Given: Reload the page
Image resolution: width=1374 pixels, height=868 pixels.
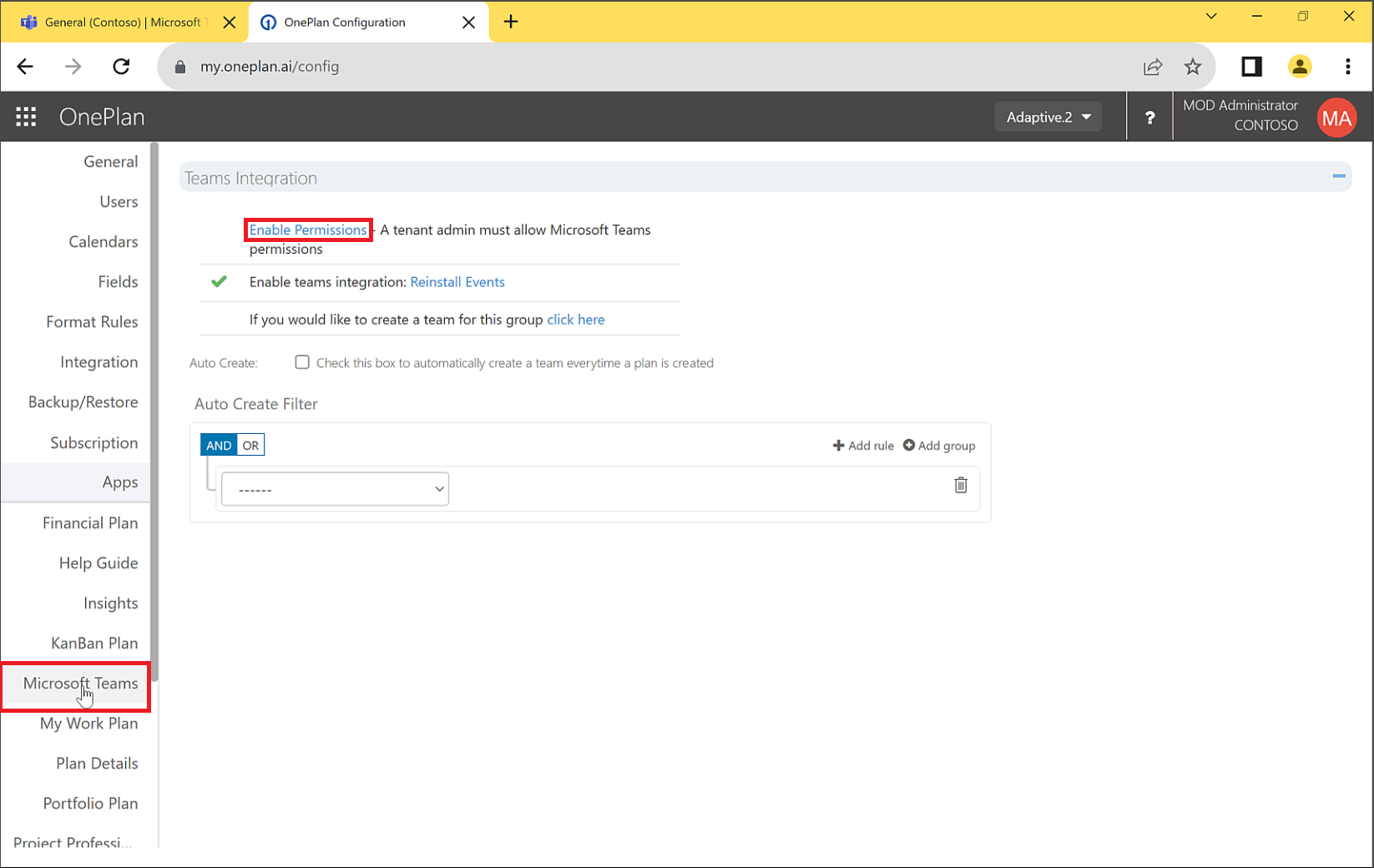Looking at the screenshot, I should (121, 66).
